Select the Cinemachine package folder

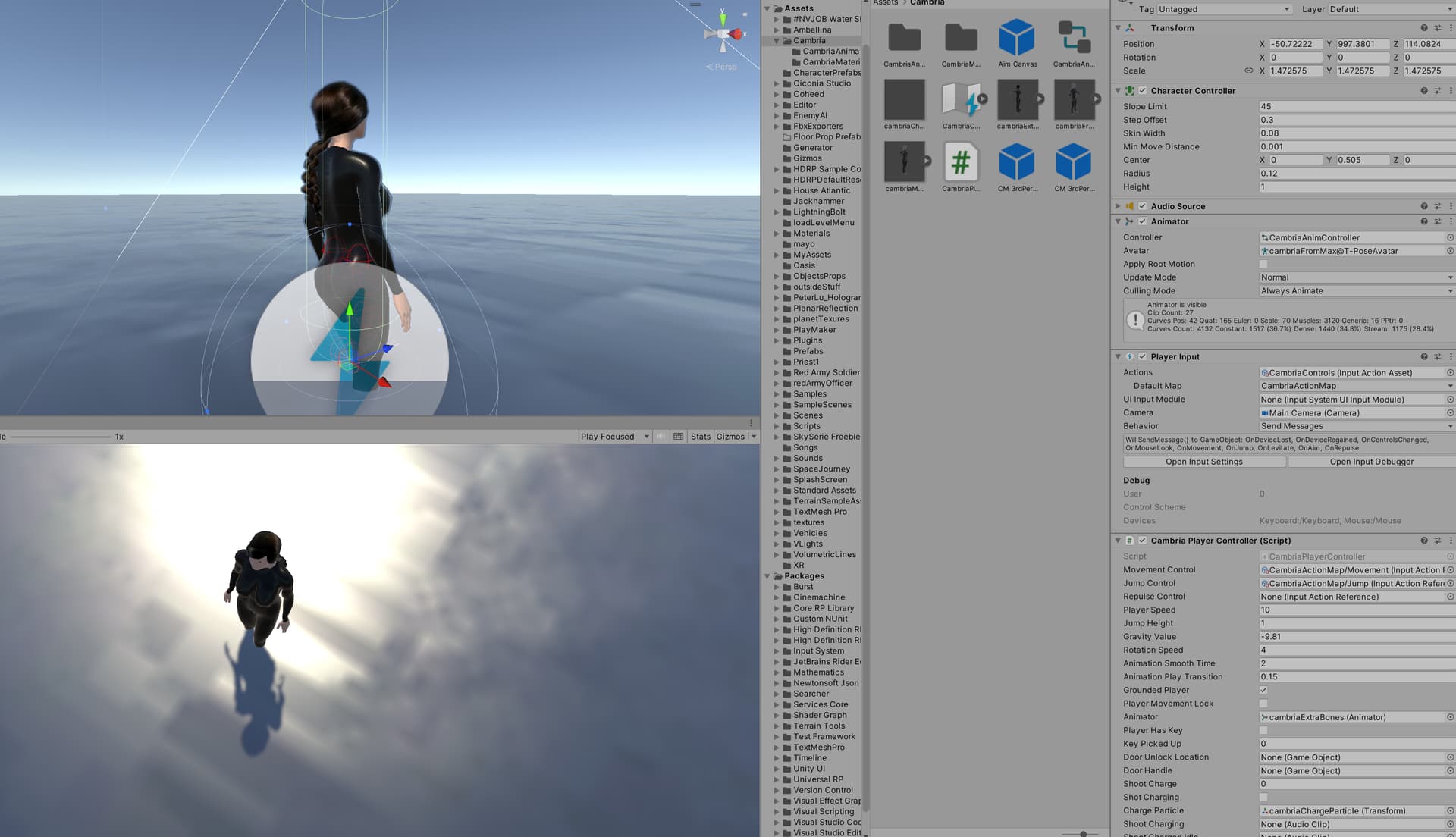pos(819,598)
